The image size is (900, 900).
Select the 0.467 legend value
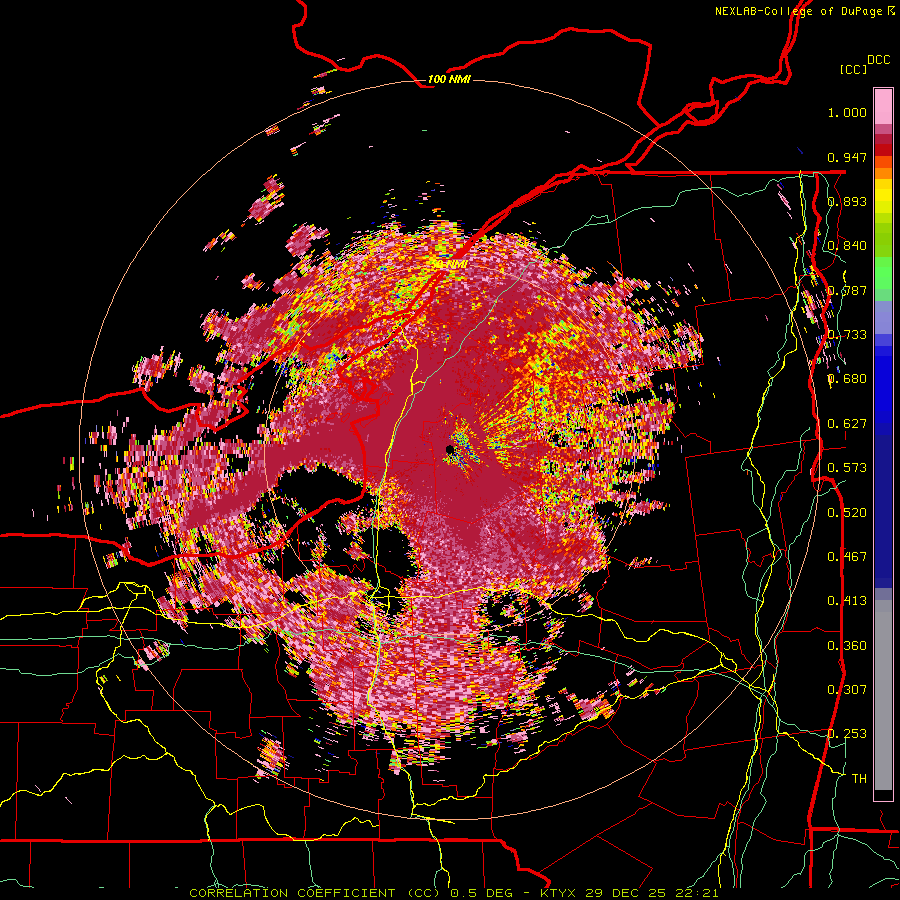tap(847, 556)
